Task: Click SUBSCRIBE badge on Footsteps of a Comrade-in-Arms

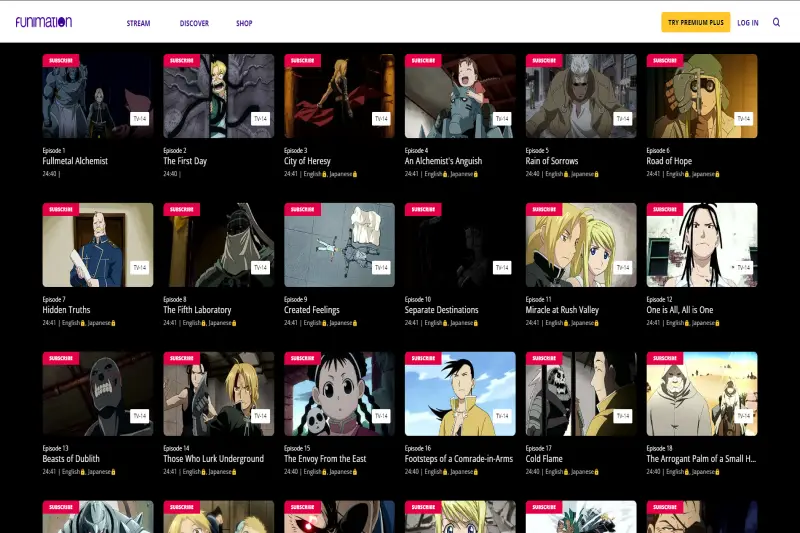Action: [x=423, y=358]
